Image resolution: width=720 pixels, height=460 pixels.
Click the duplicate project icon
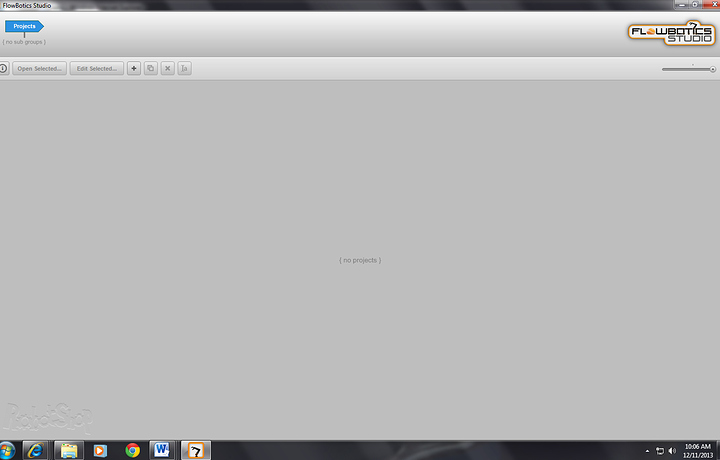click(x=151, y=68)
